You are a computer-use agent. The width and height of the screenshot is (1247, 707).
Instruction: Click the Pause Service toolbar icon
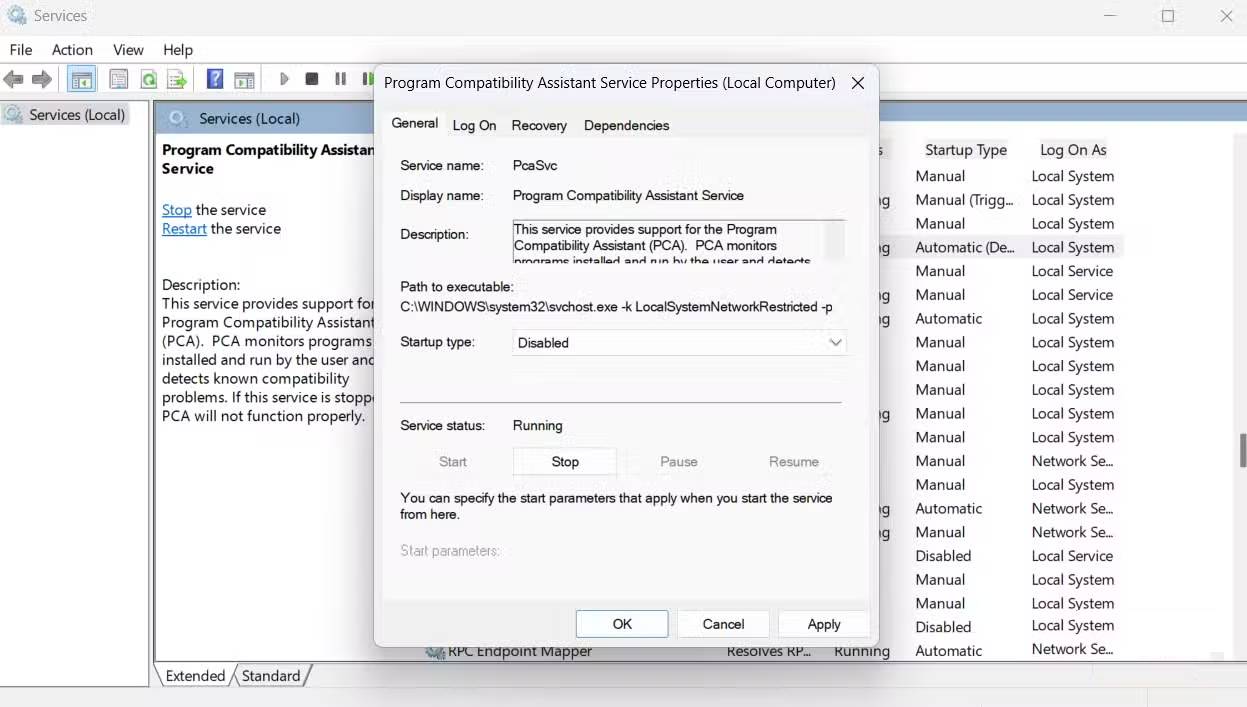340,78
